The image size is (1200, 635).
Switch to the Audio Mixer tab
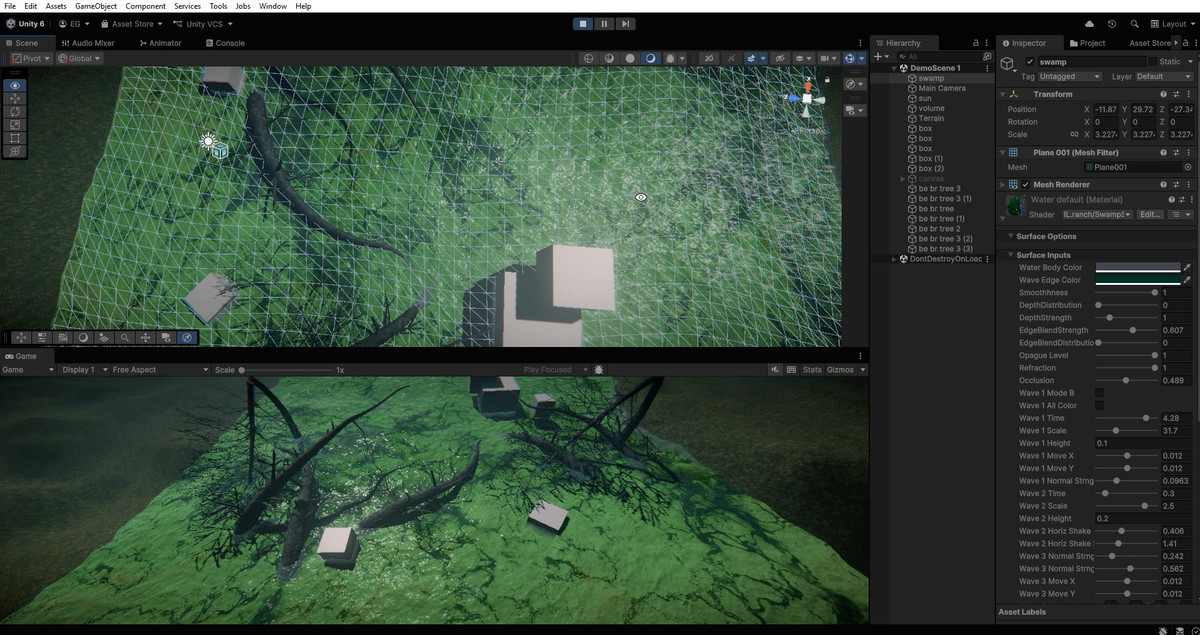[88, 43]
